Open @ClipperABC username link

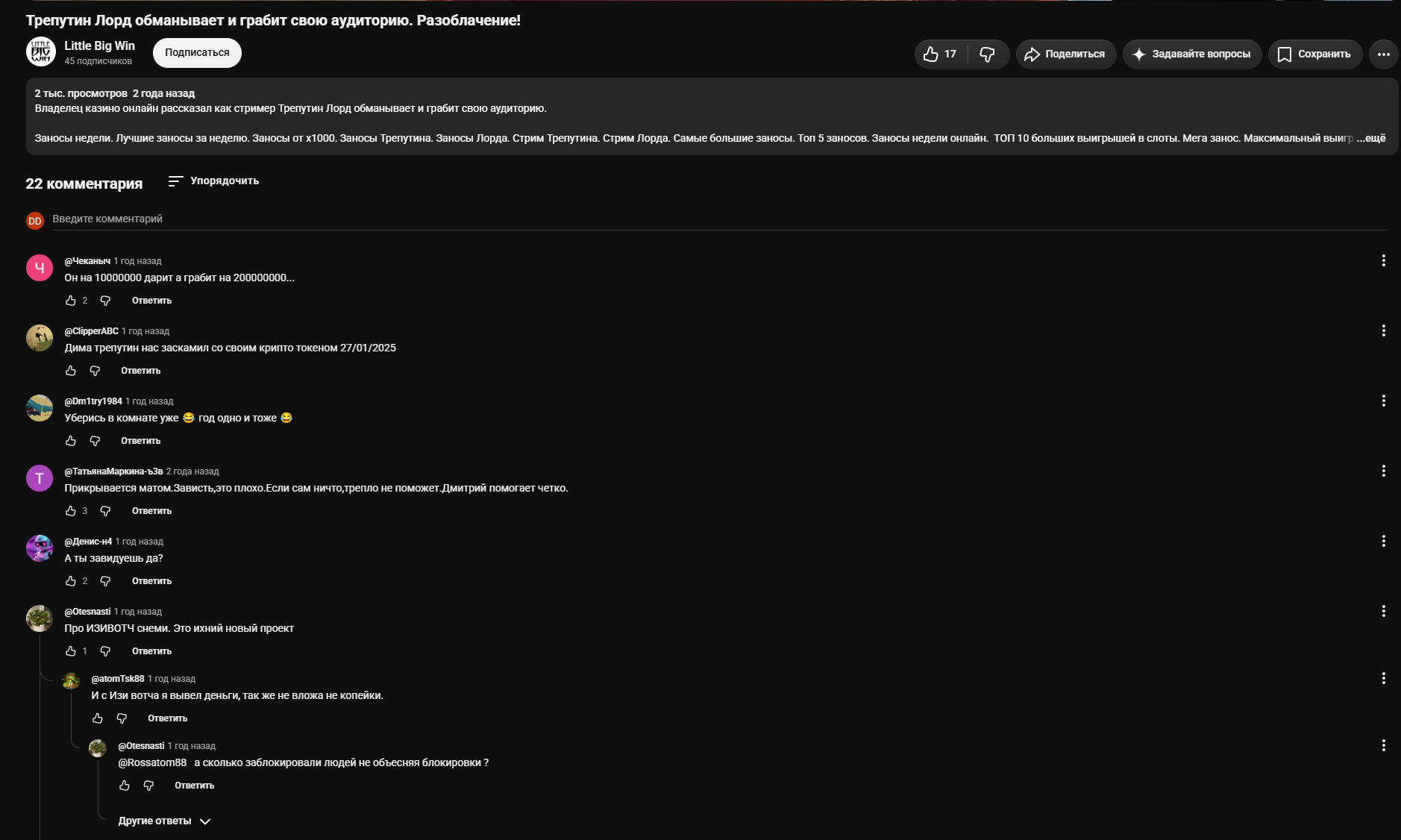coord(91,331)
